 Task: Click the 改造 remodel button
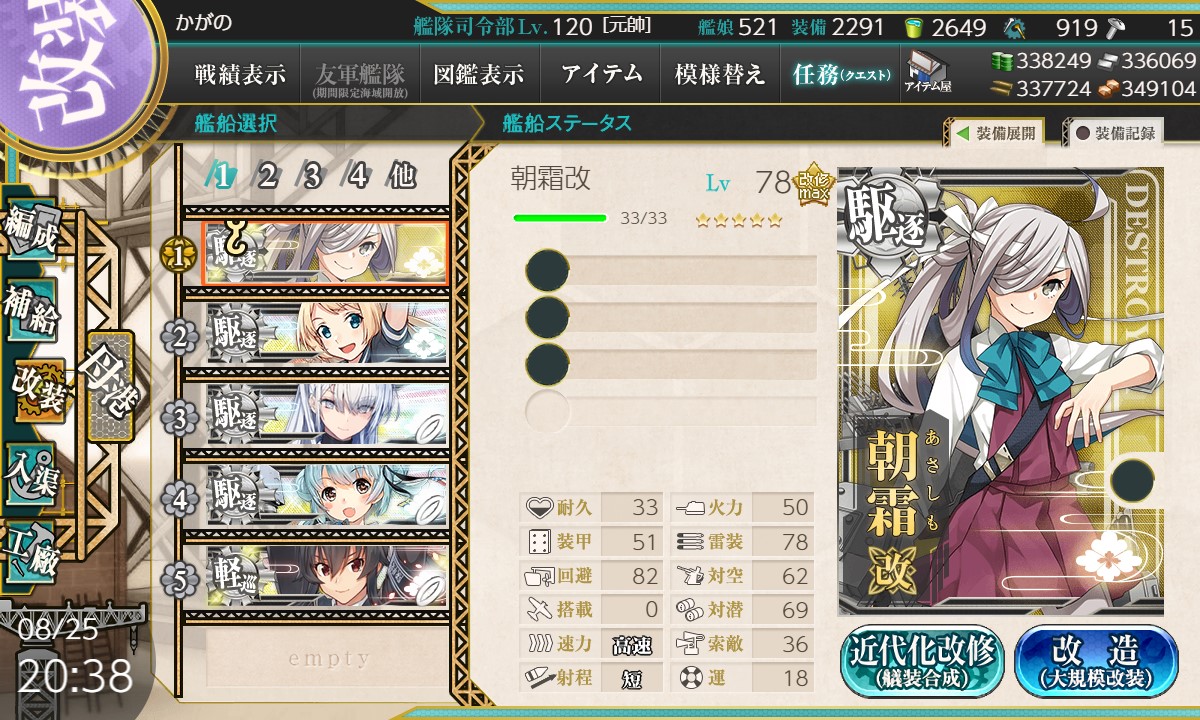pos(1096,662)
